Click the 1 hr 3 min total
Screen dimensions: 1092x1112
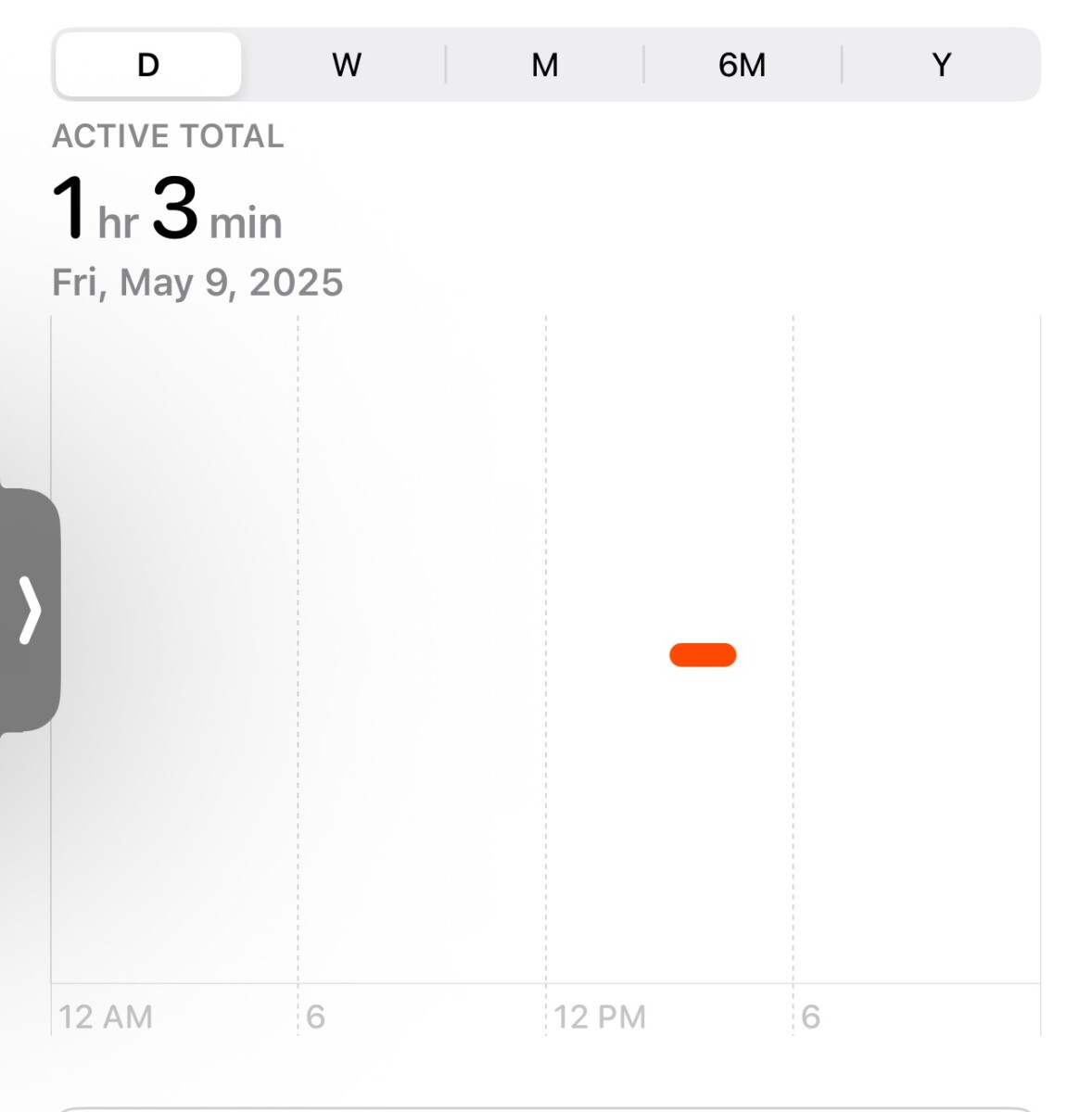tap(167, 209)
